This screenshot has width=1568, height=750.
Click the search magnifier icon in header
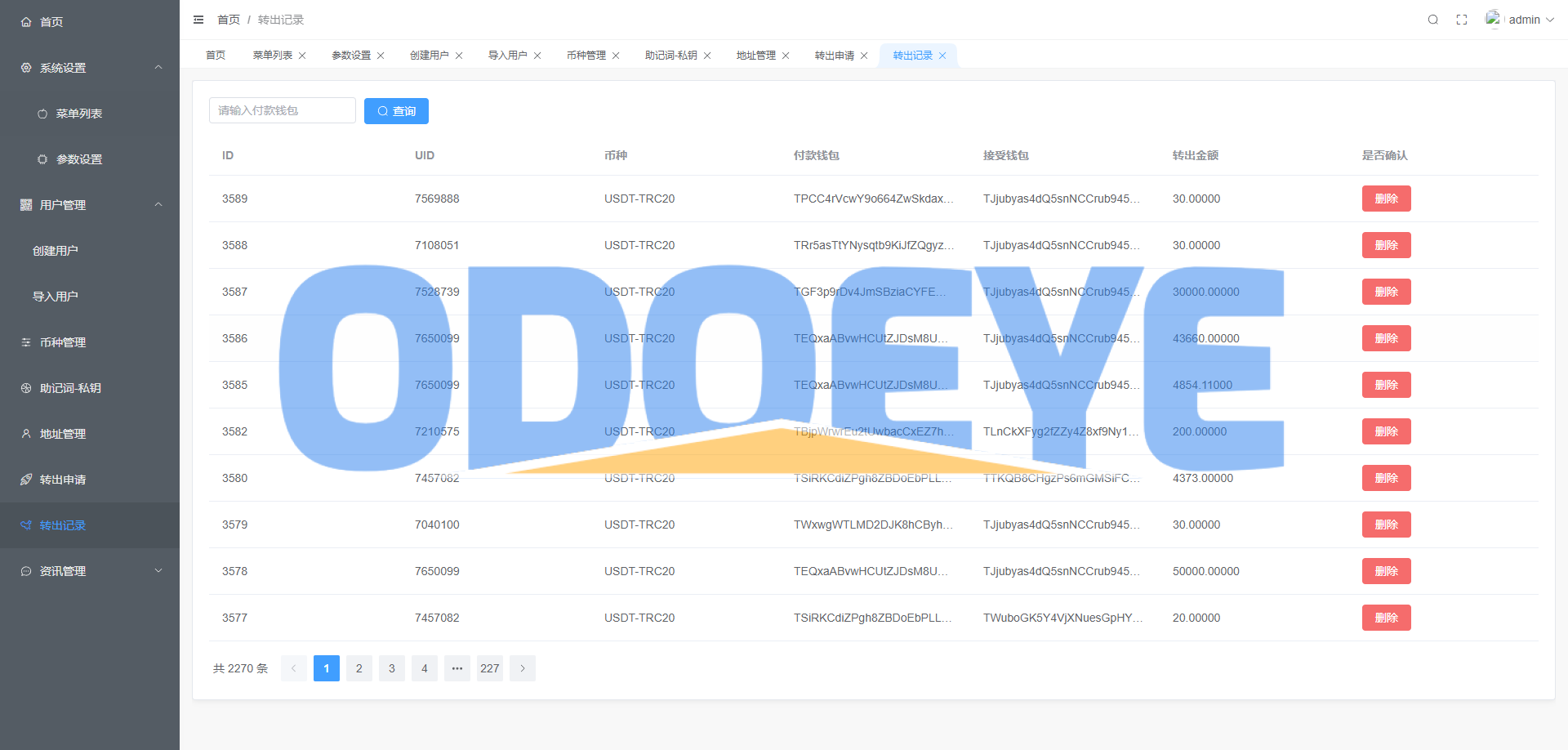click(x=1432, y=20)
